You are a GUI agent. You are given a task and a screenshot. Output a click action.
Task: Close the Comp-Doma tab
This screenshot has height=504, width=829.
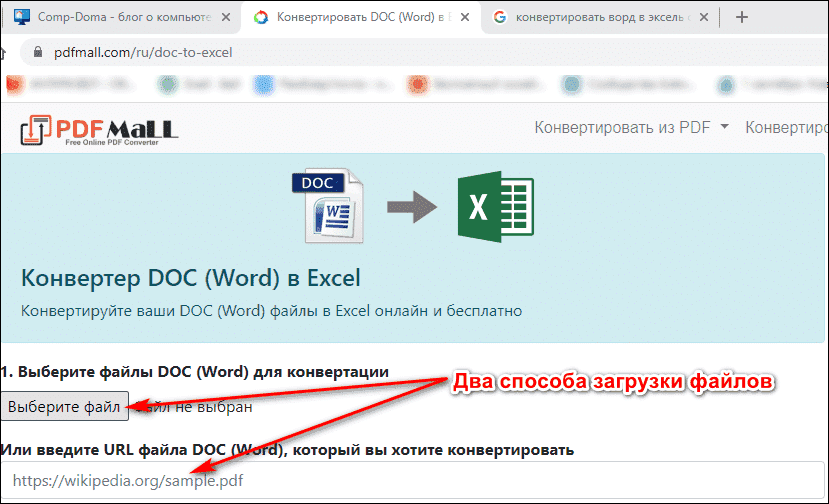[226, 17]
